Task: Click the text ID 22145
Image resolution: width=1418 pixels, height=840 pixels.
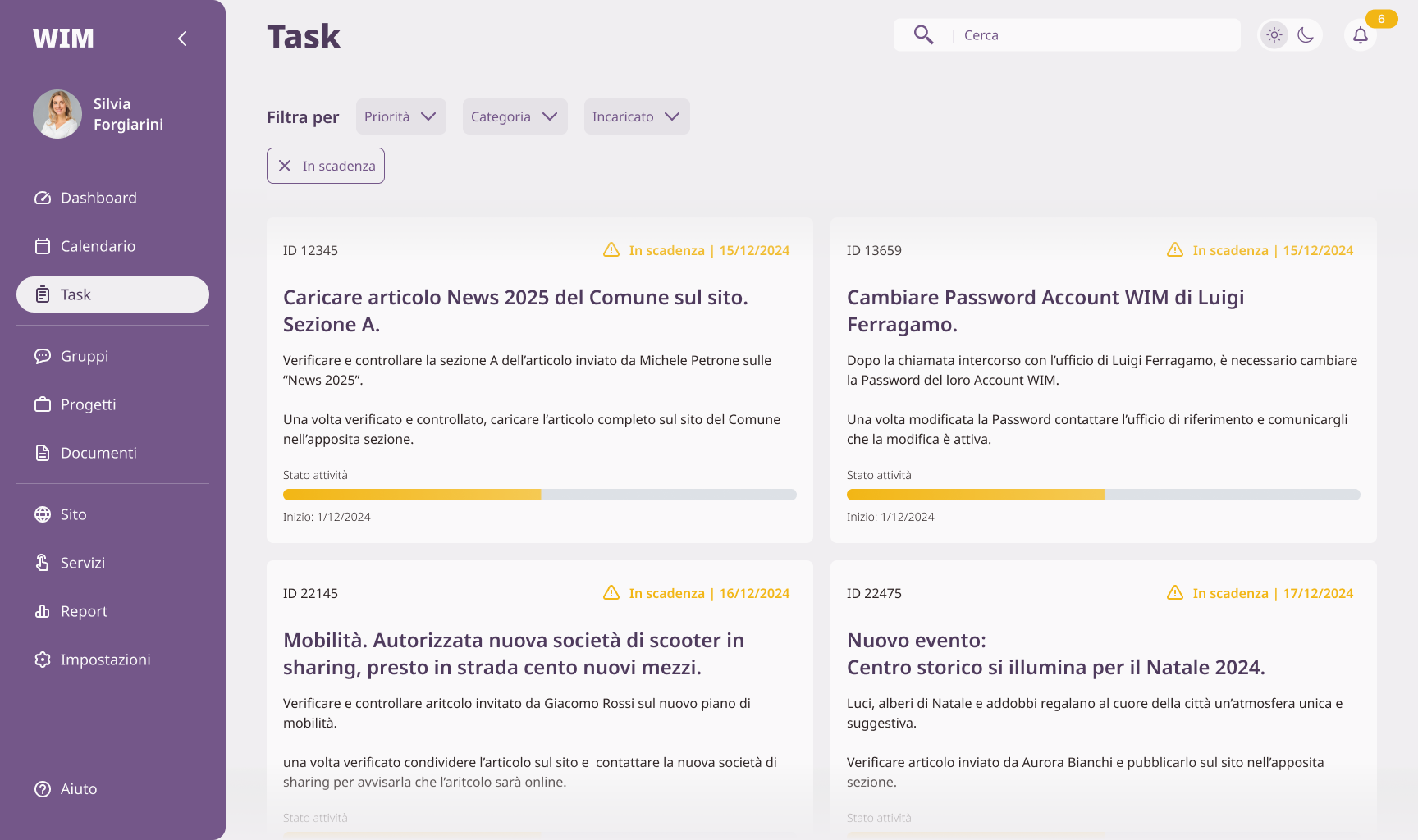Action: [x=310, y=593]
